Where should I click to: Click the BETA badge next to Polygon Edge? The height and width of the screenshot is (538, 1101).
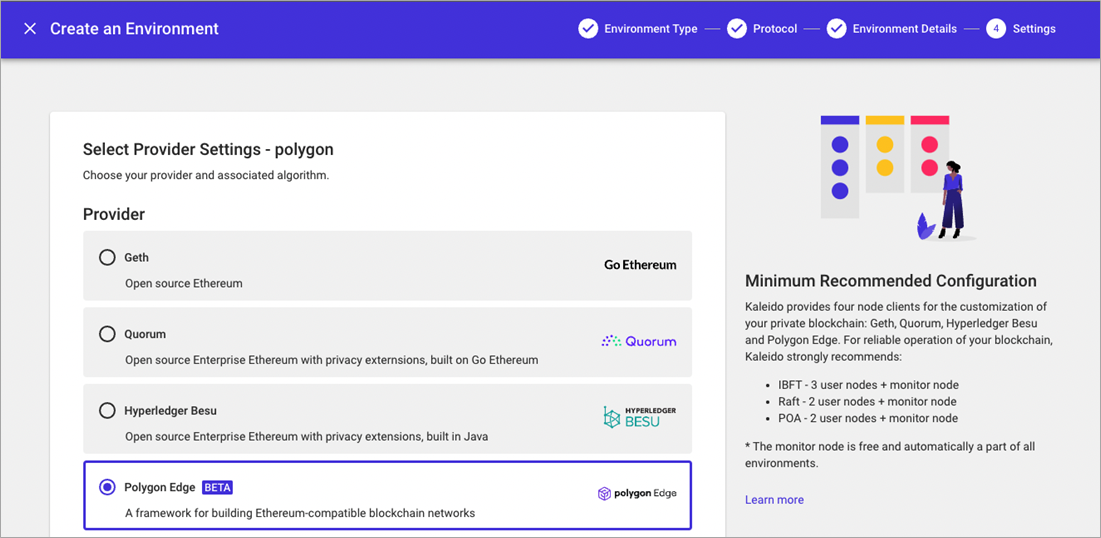pos(218,487)
